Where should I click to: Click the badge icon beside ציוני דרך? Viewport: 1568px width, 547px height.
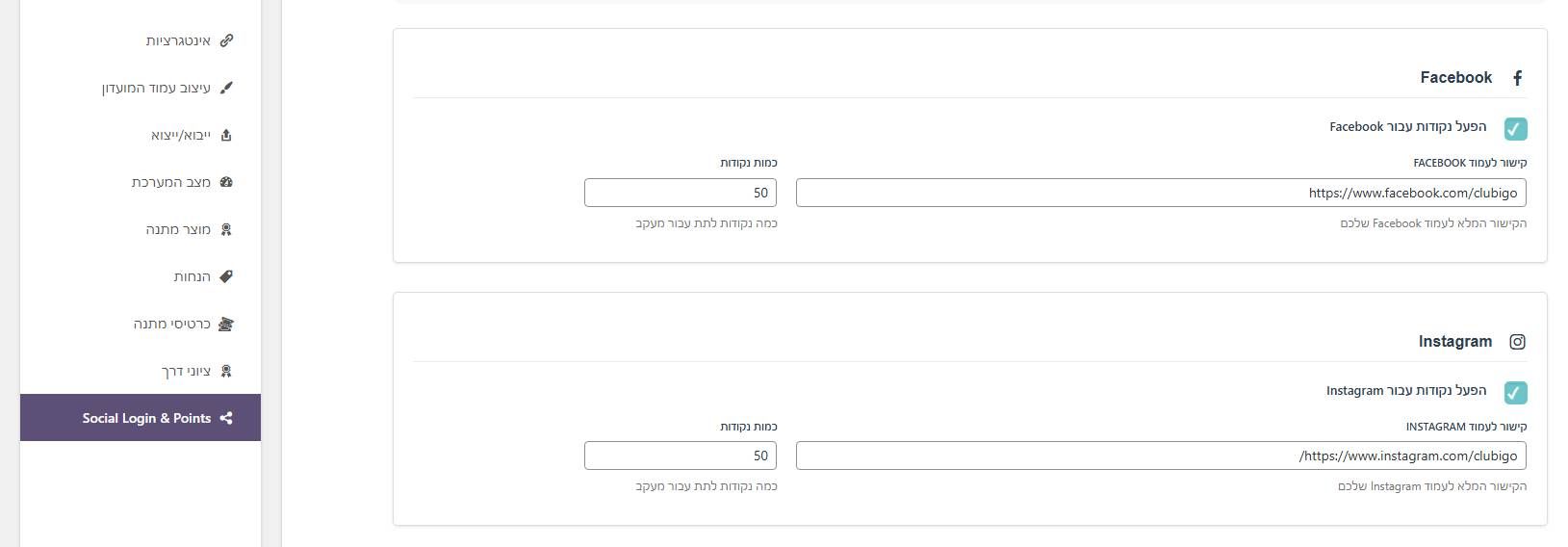click(226, 371)
